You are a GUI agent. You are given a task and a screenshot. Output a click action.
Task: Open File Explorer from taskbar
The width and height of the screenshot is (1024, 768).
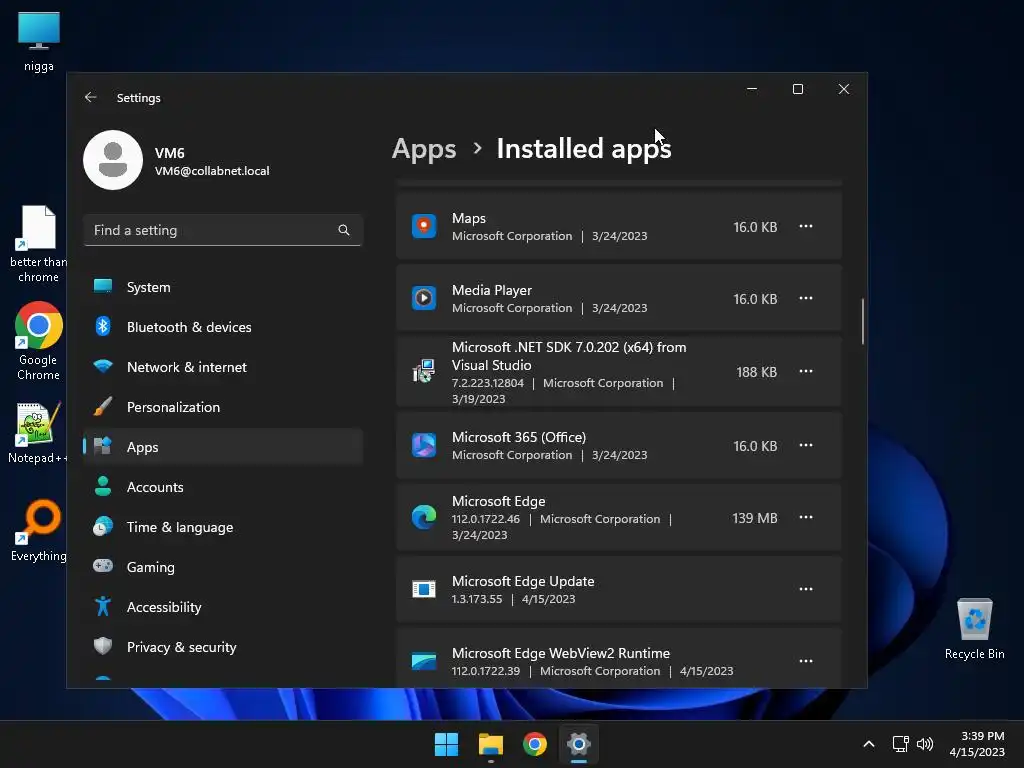tap(490, 744)
